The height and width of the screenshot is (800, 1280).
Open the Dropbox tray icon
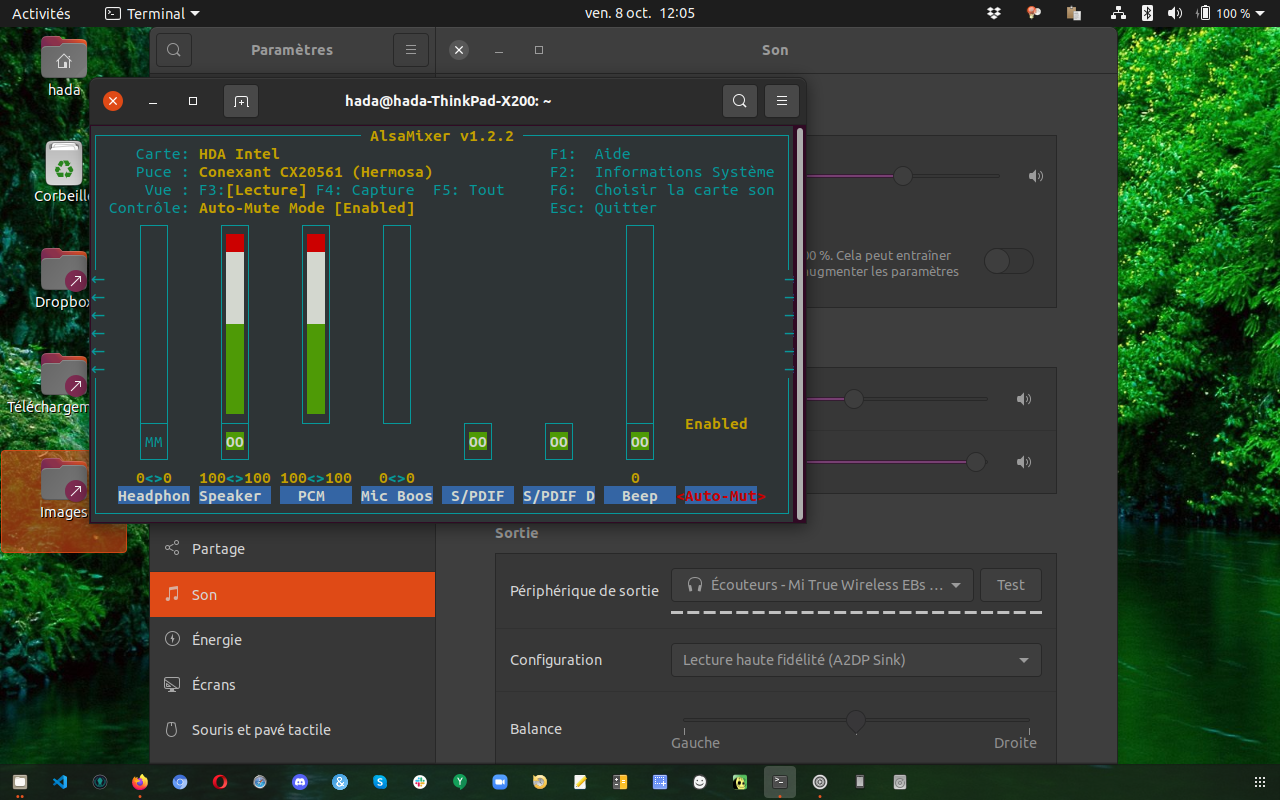point(994,13)
